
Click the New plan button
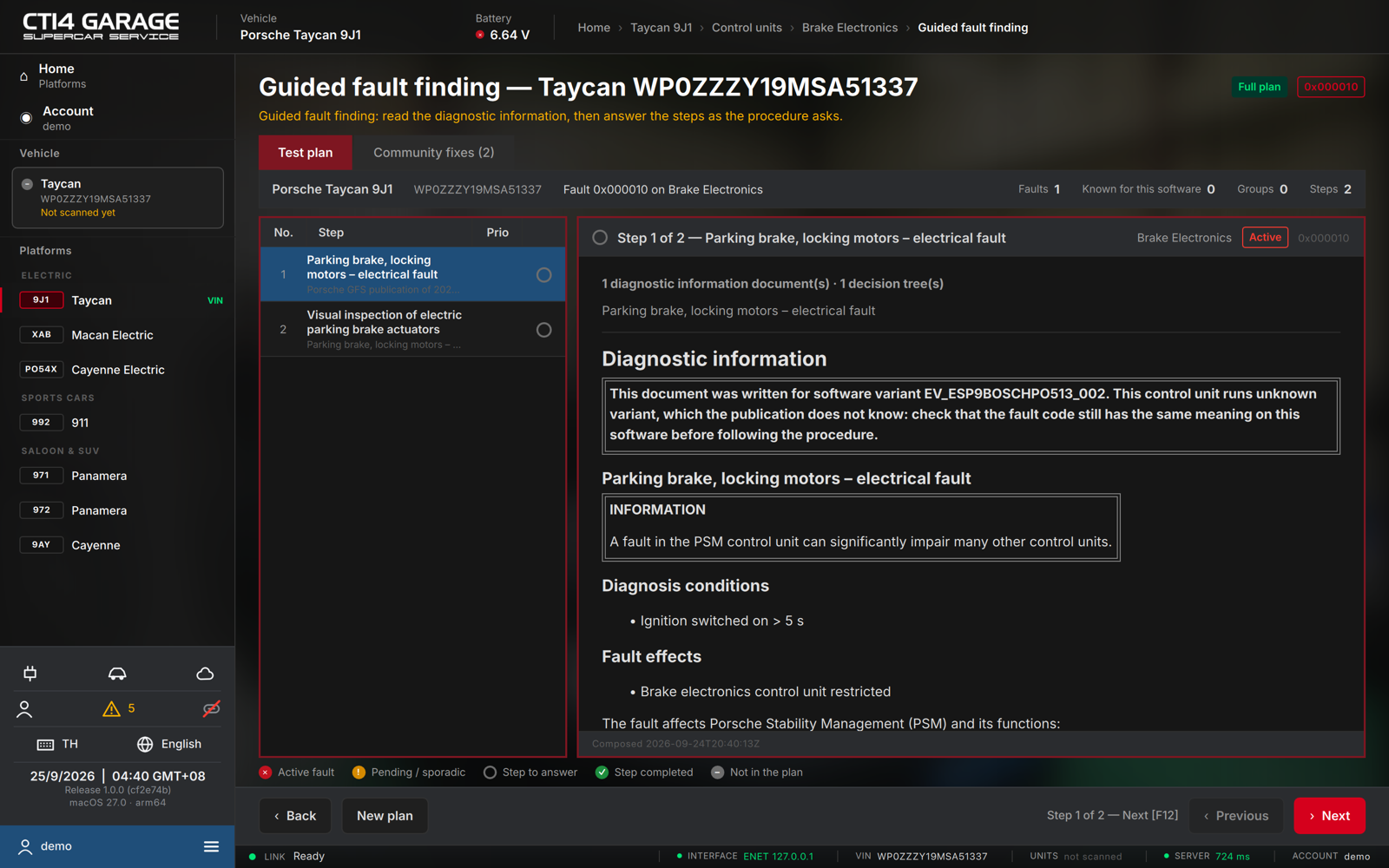(x=385, y=816)
